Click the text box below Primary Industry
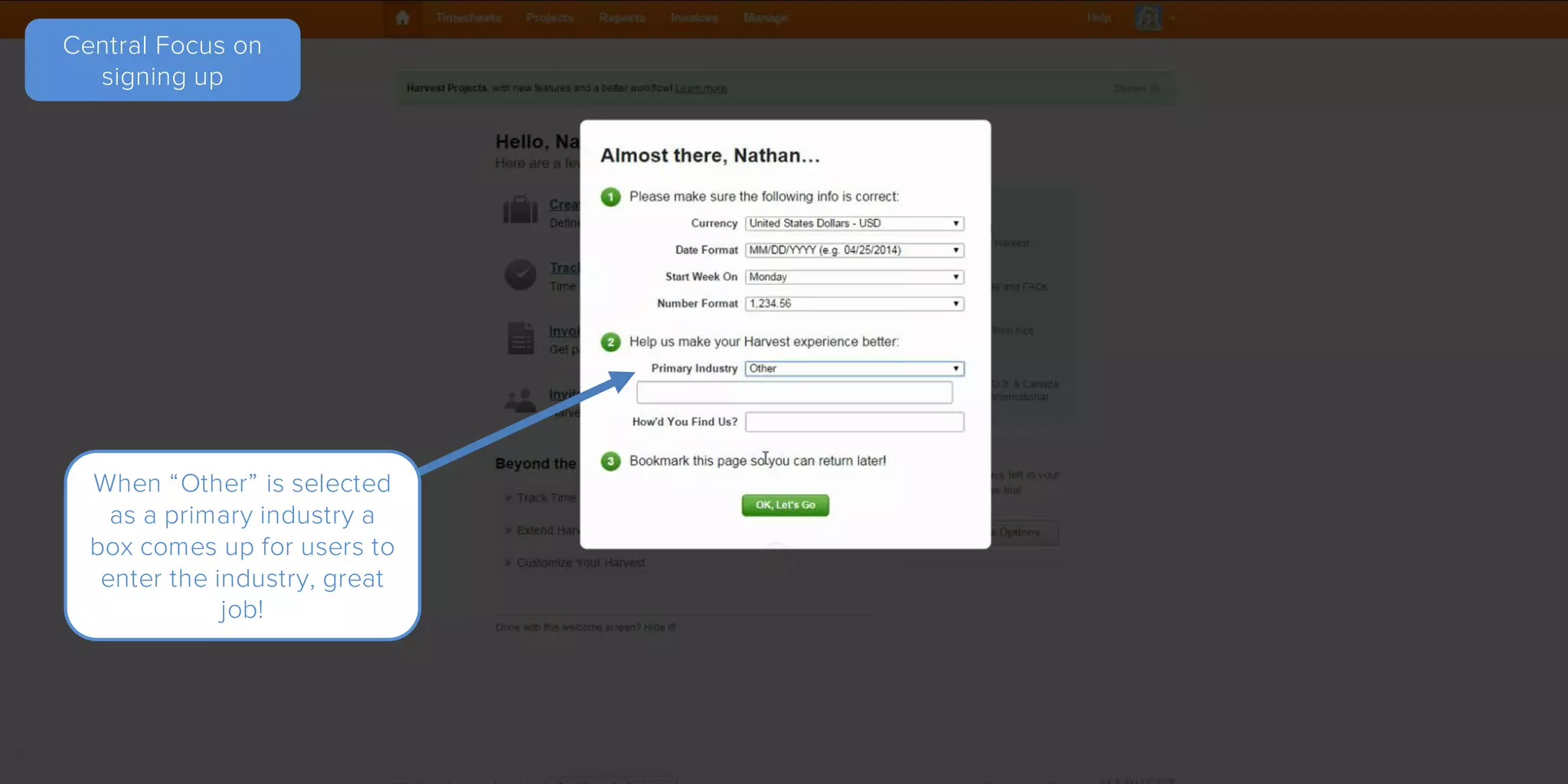Viewport: 1568px width, 784px height. tap(794, 393)
